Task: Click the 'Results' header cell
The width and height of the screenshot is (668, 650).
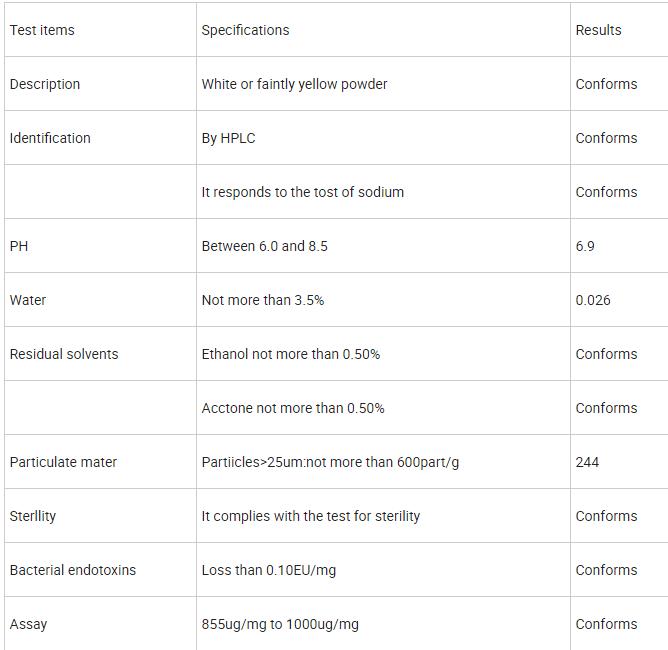Action: pos(598,30)
